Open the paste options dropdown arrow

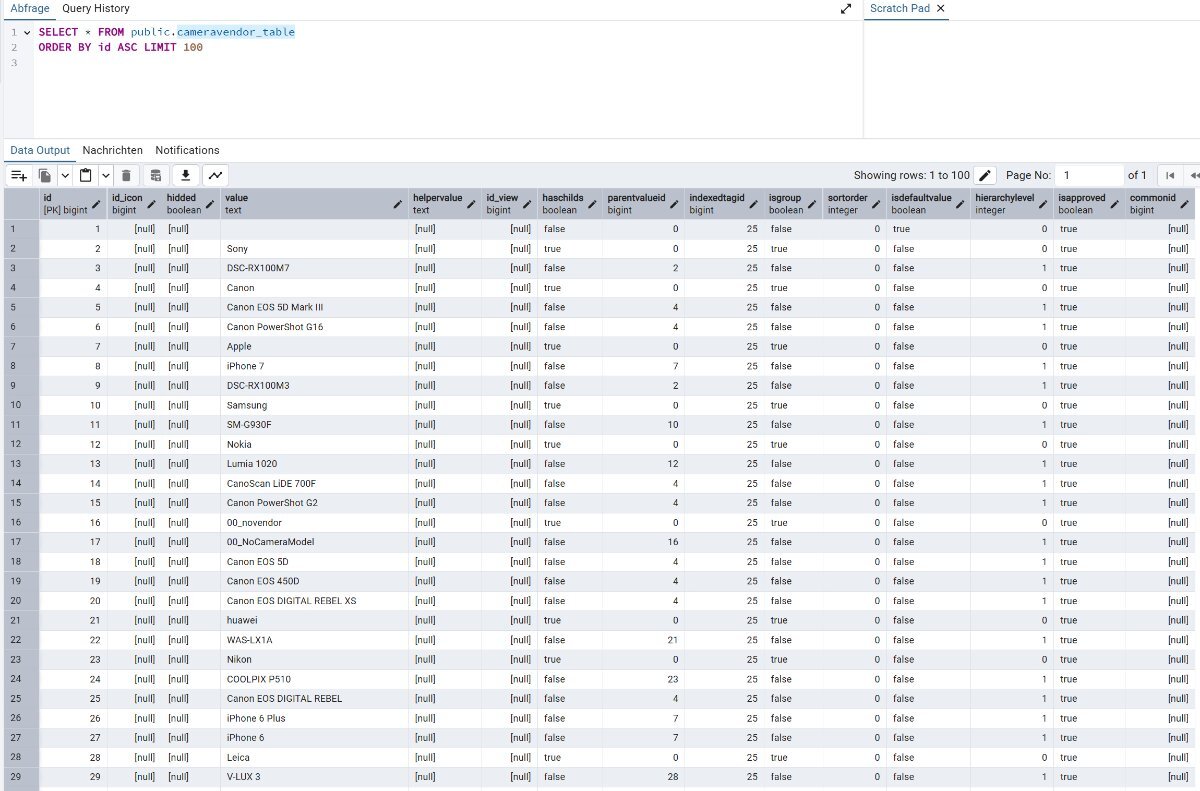pos(105,175)
